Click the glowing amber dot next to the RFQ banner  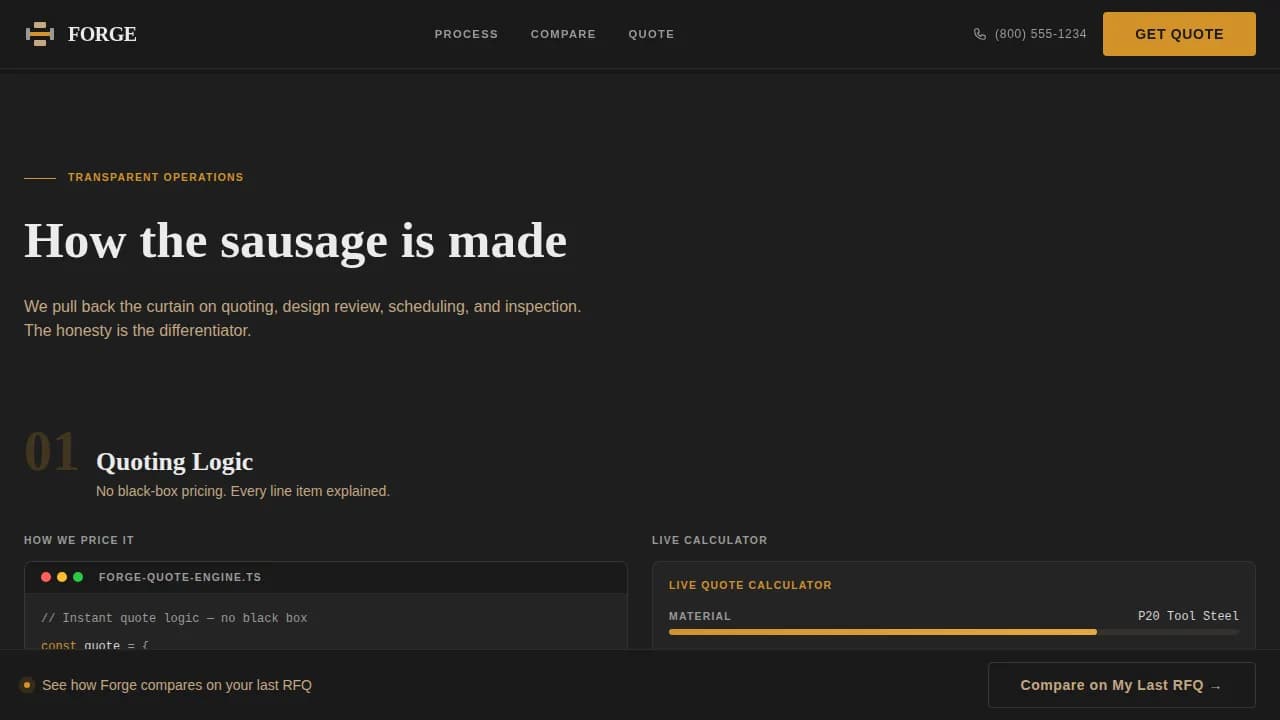[x=27, y=685]
